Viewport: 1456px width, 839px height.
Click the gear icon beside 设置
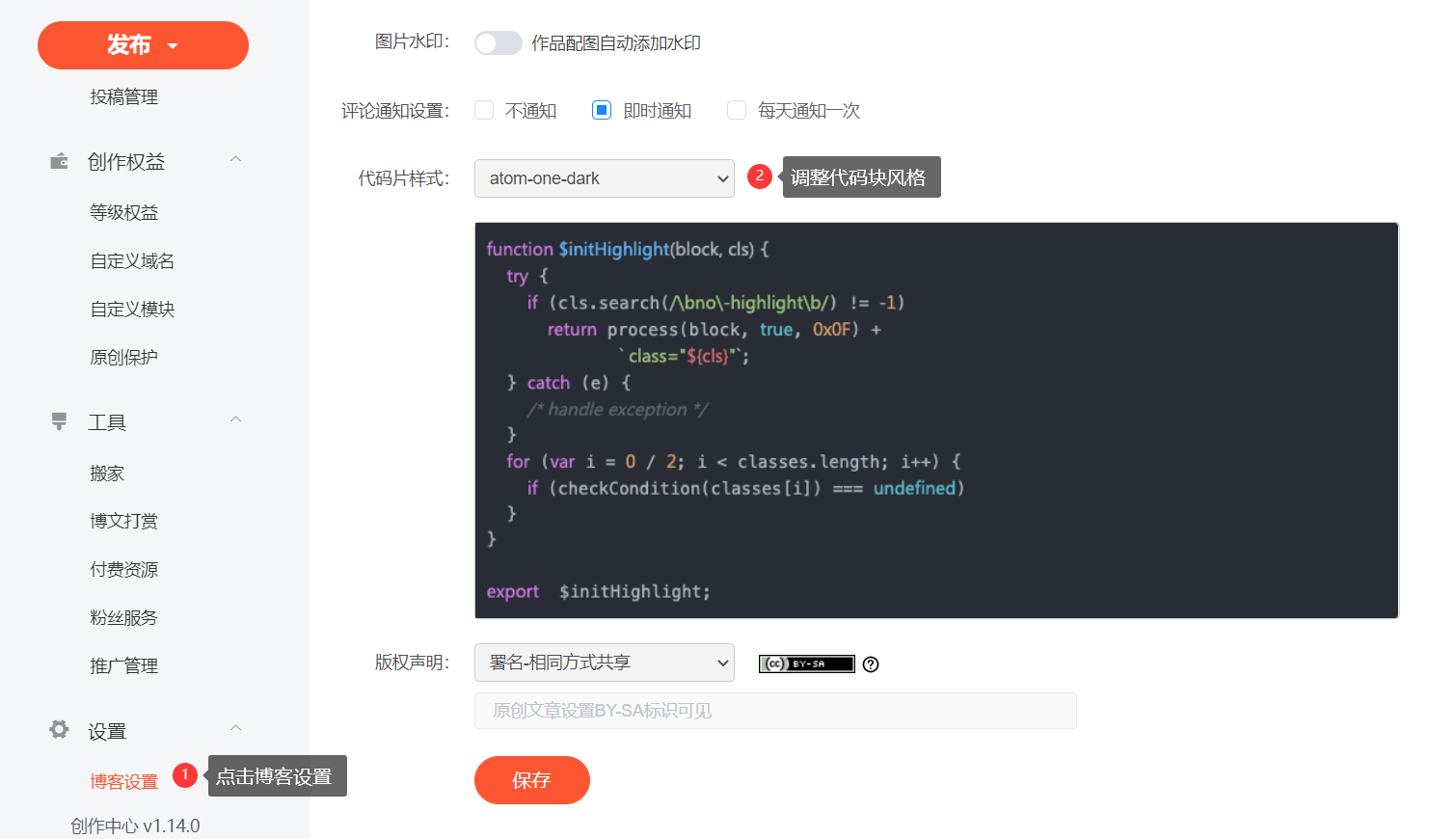click(x=59, y=730)
